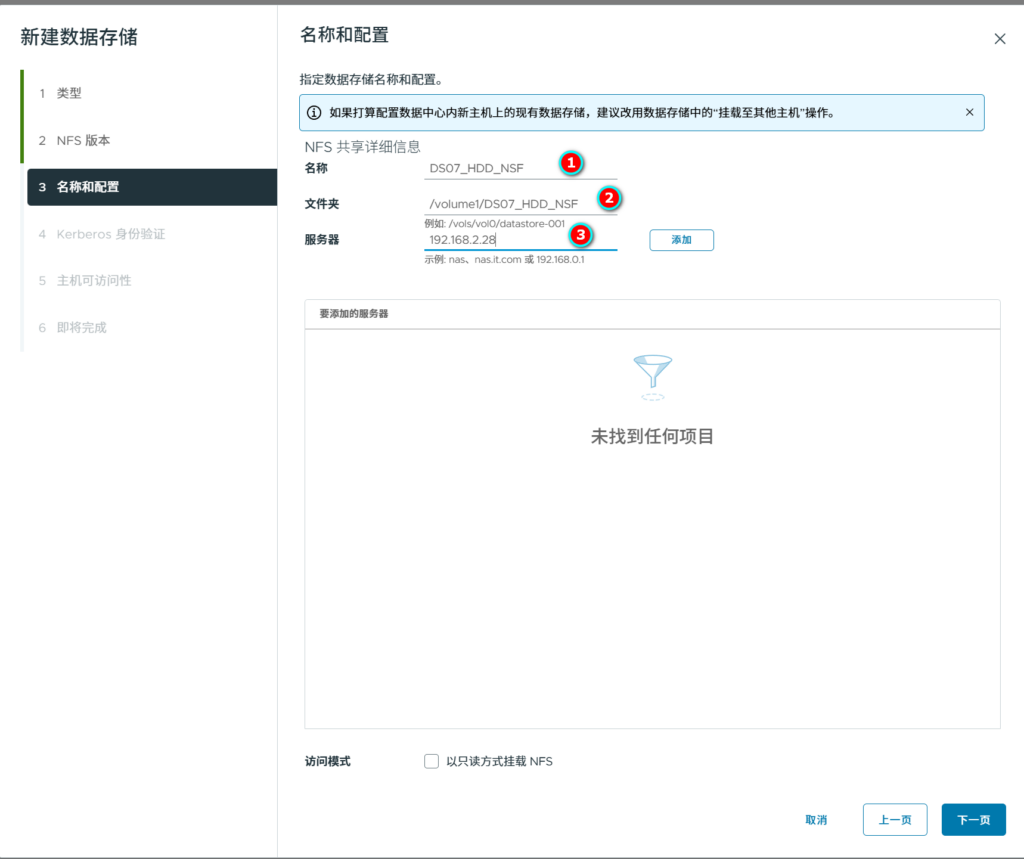
Task: Click red annotation marker number 3
Action: [580, 235]
